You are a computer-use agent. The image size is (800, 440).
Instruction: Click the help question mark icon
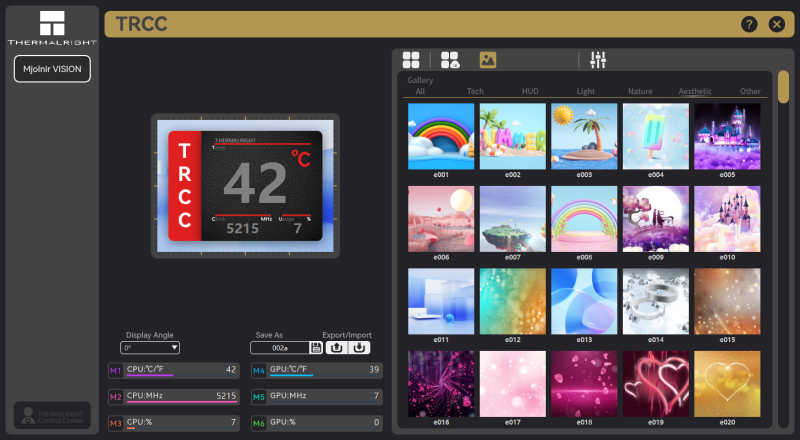[749, 24]
